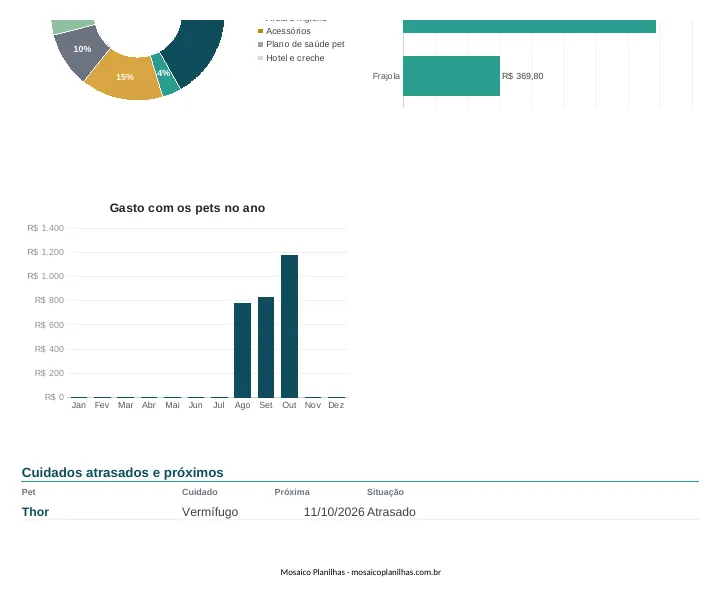Select the 'Frajola' axis label

(x=386, y=76)
